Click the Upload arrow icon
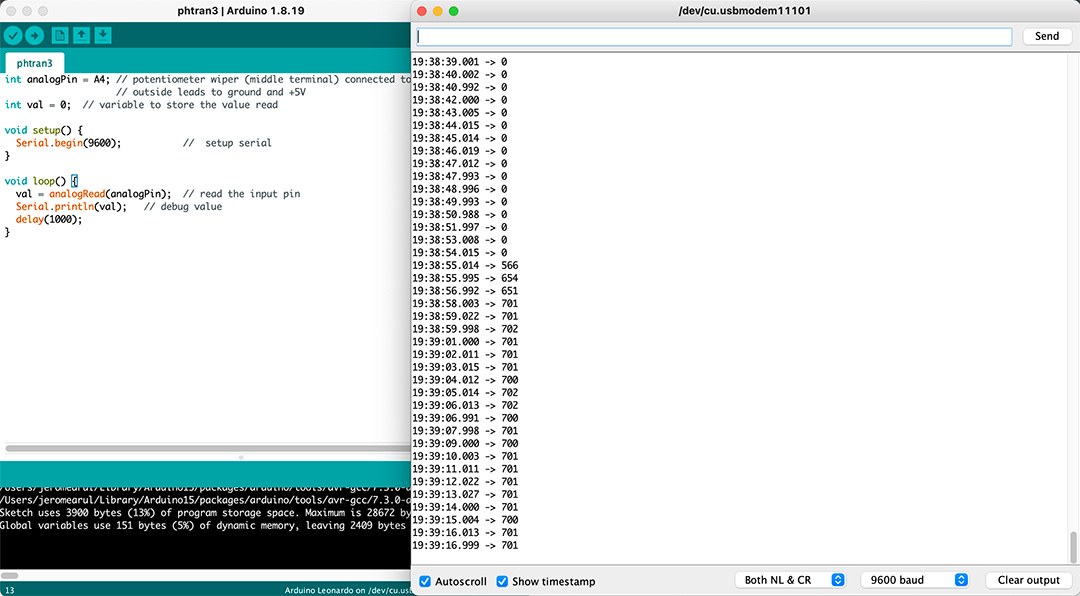Viewport: 1080px width, 596px height. [34, 35]
